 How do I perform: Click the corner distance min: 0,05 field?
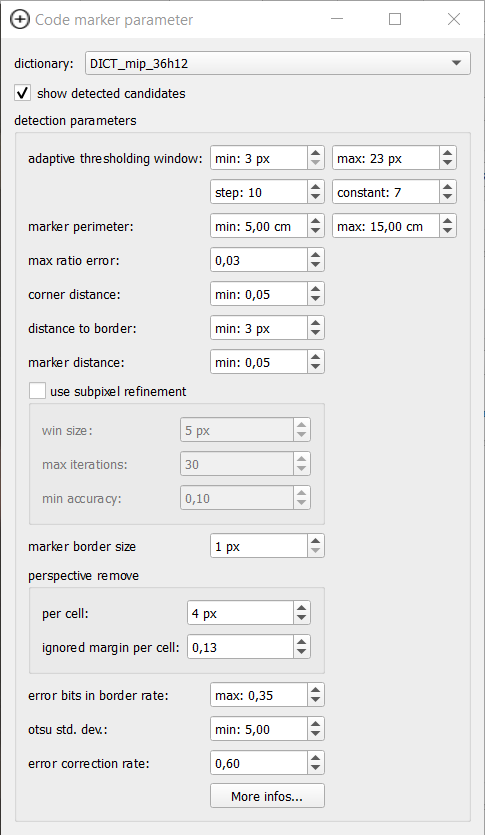(259, 294)
